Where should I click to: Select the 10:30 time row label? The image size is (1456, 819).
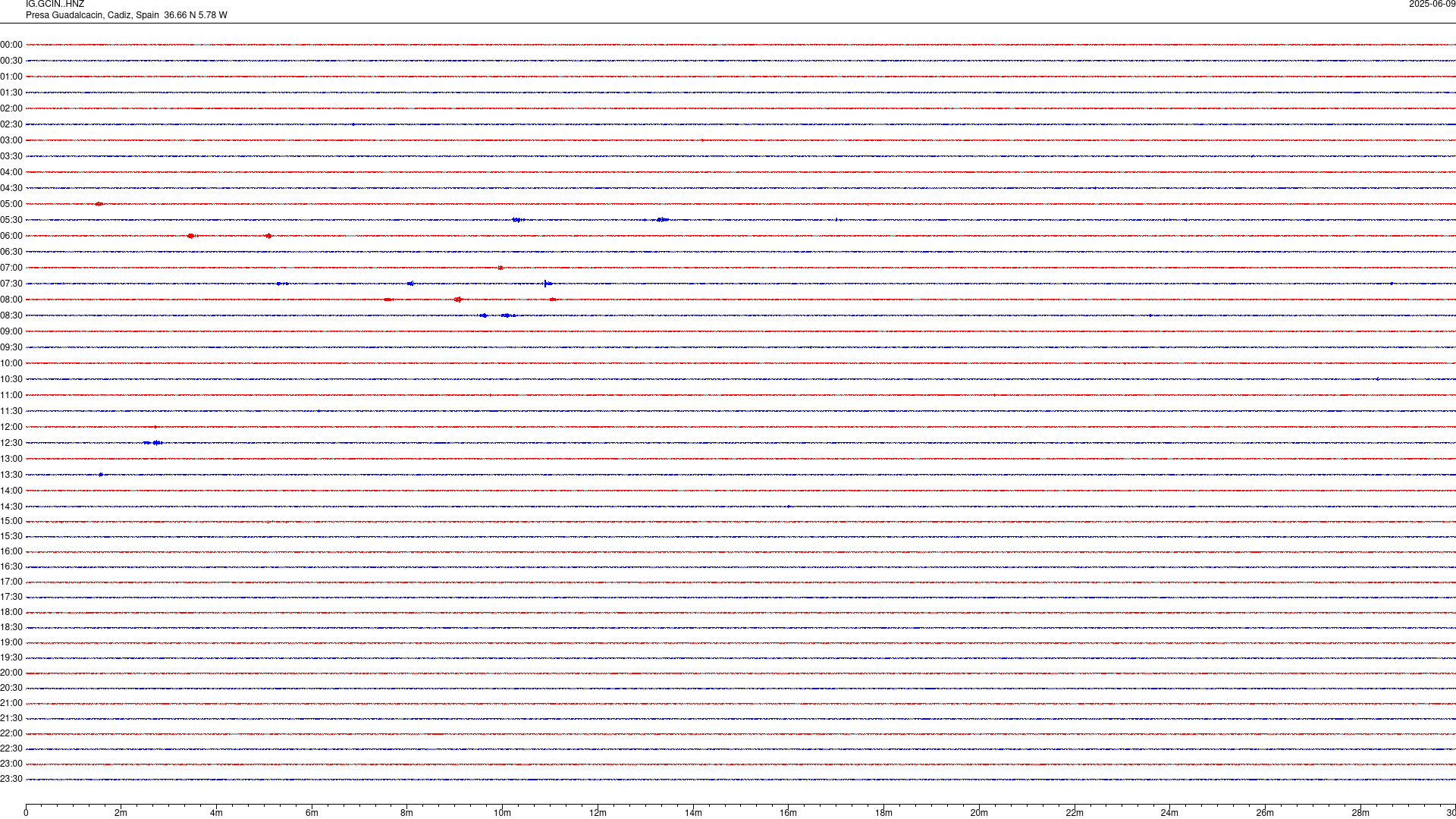11,379
